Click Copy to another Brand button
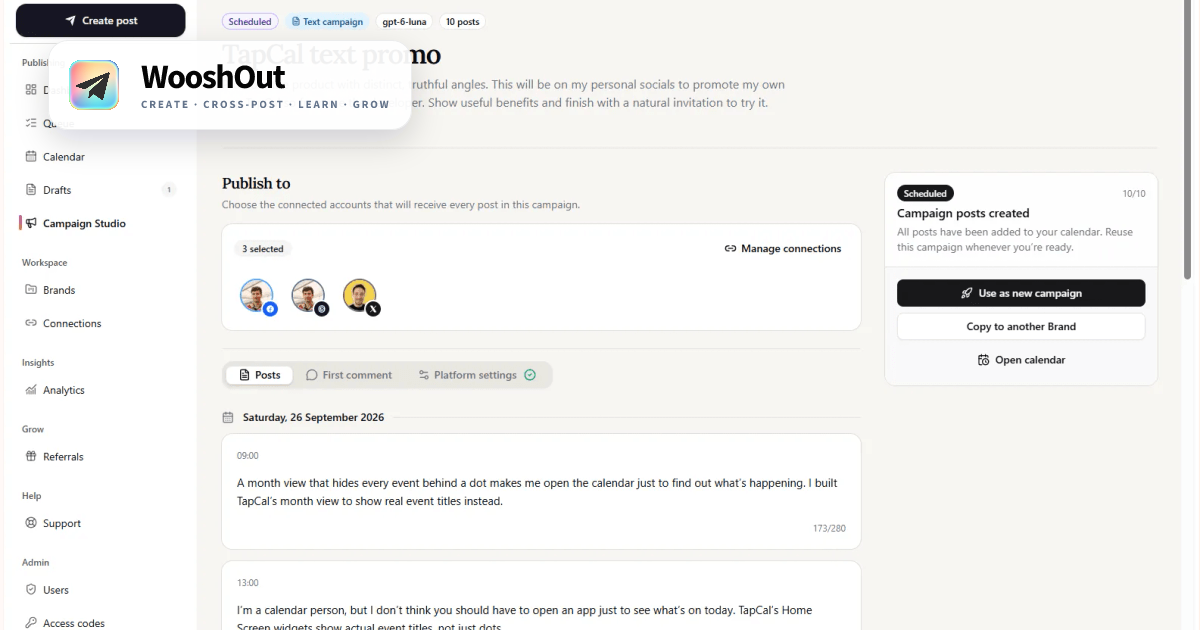The width and height of the screenshot is (1200, 630). (x=1021, y=327)
